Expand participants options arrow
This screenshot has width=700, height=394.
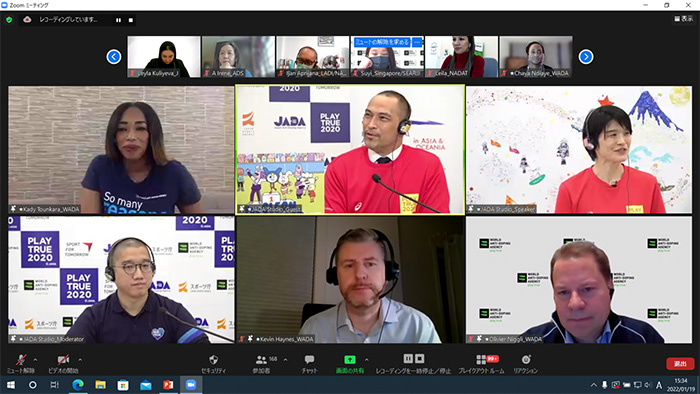[x=285, y=360]
